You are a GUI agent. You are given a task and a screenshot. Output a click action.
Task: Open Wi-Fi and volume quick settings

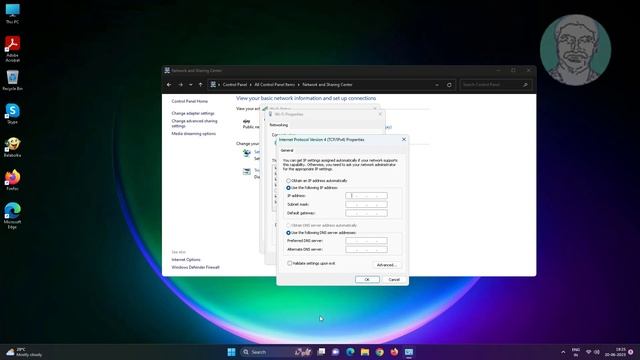pos(592,352)
